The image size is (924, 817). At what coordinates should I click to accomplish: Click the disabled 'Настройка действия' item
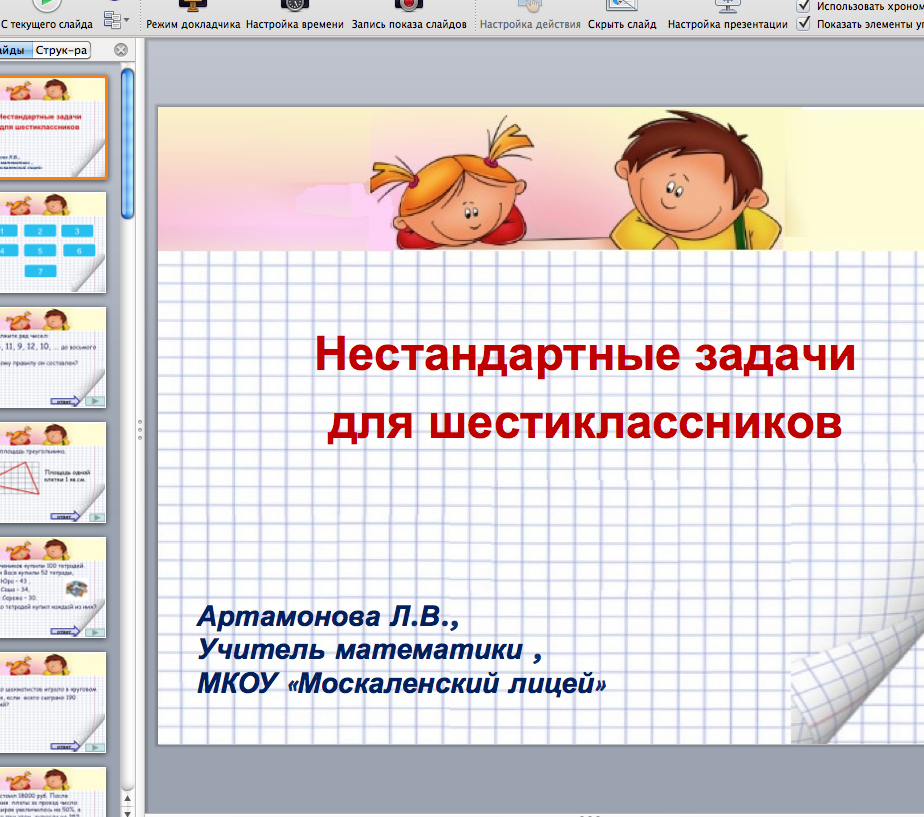530,16
